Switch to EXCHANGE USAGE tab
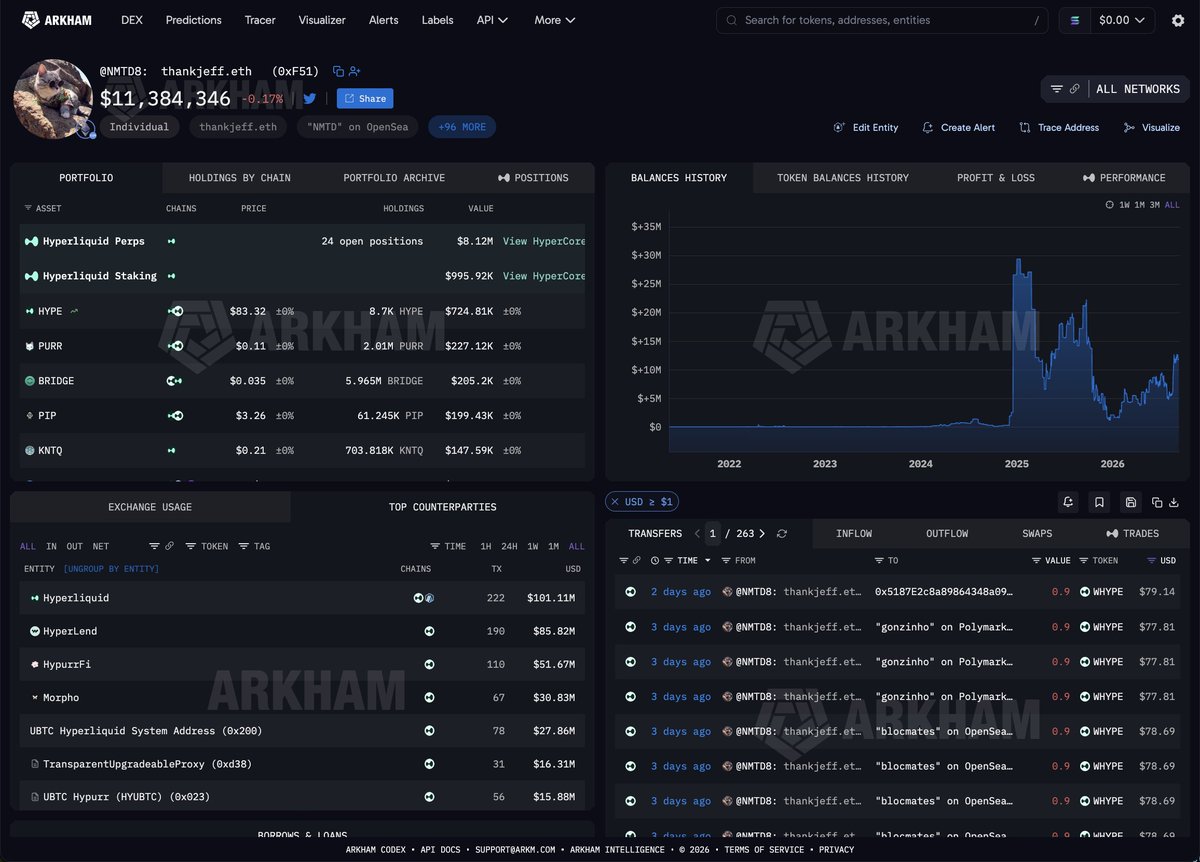1200x862 pixels. click(x=150, y=507)
